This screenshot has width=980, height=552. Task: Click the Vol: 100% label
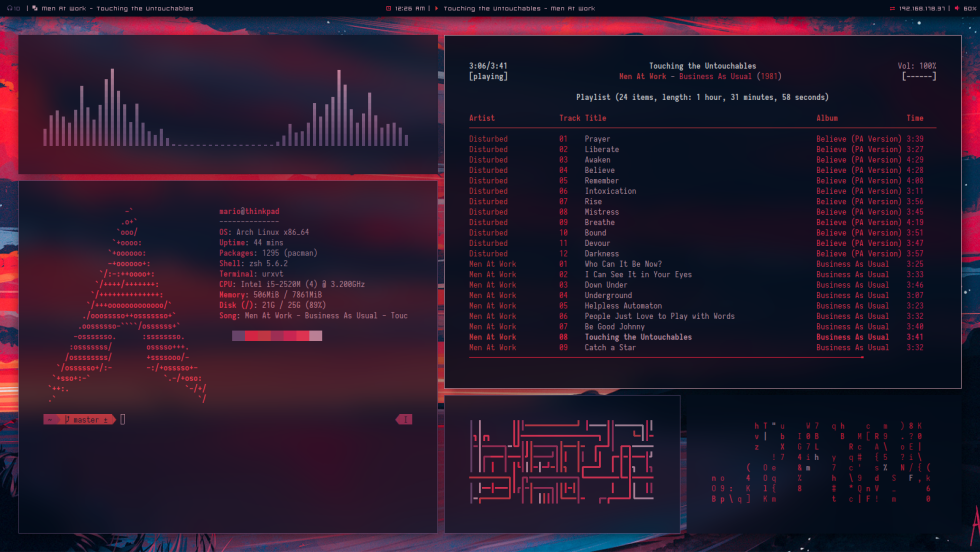click(917, 66)
